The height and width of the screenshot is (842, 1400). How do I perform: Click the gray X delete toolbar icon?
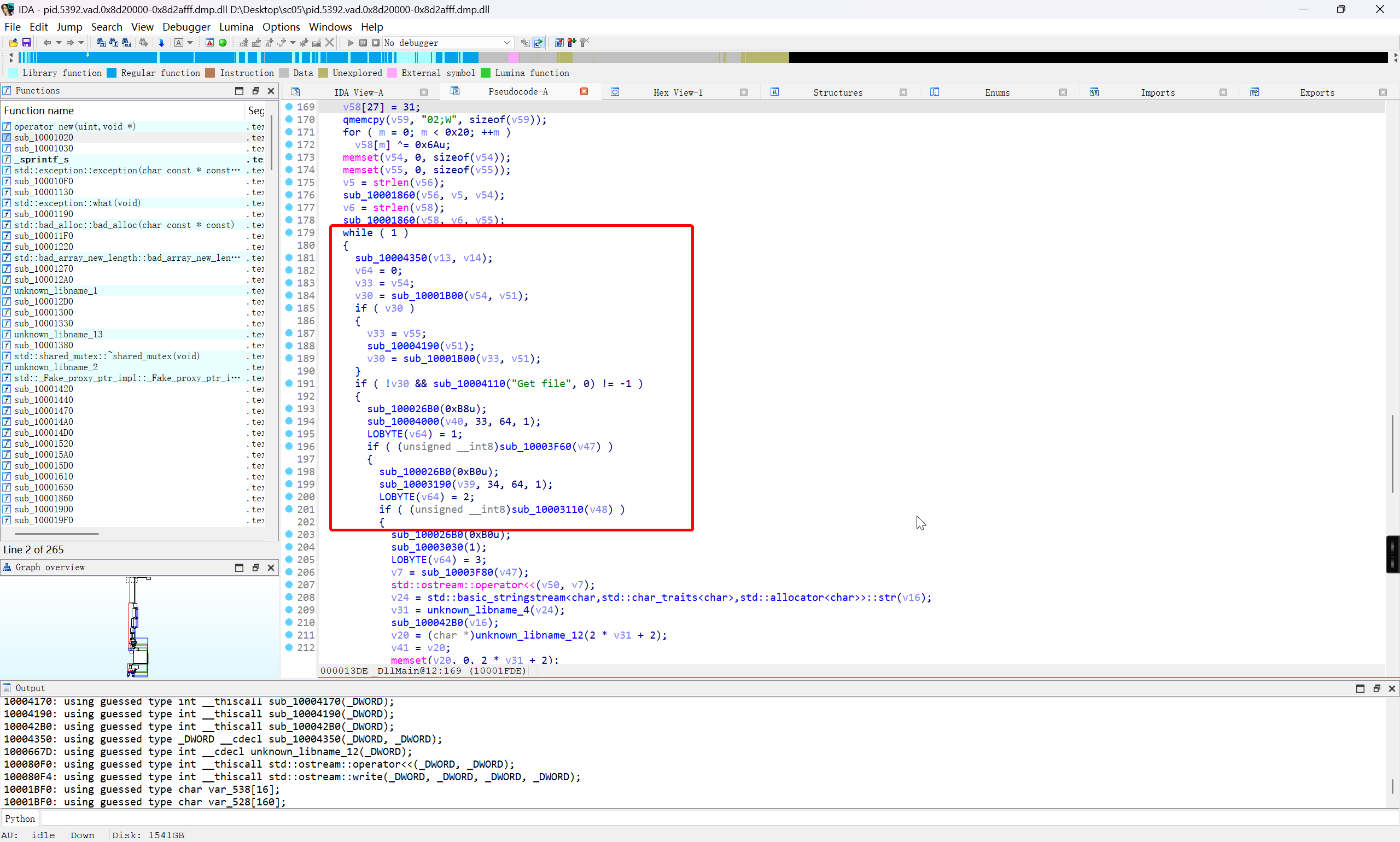329,43
